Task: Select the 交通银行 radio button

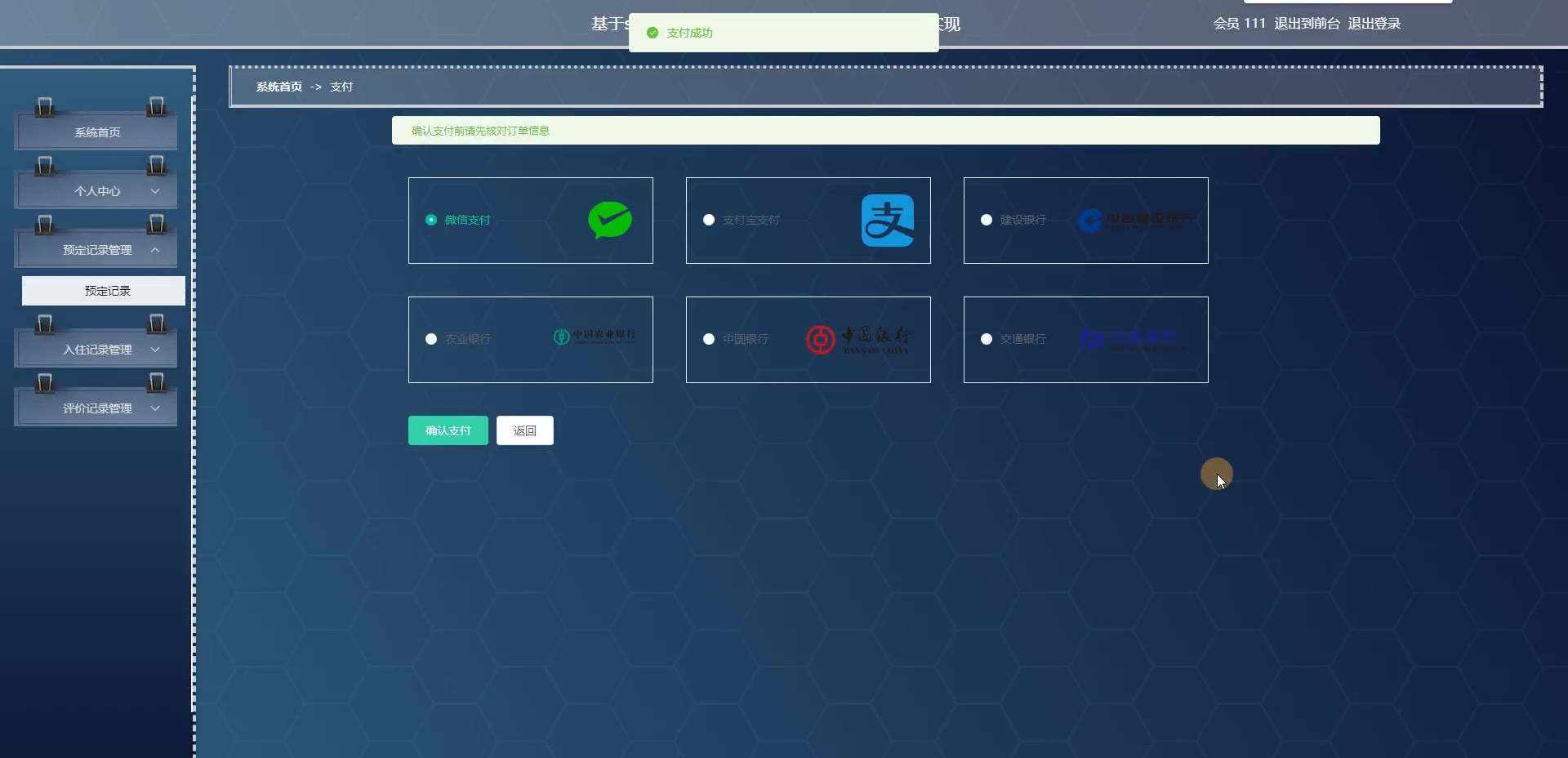Action: [x=987, y=339]
